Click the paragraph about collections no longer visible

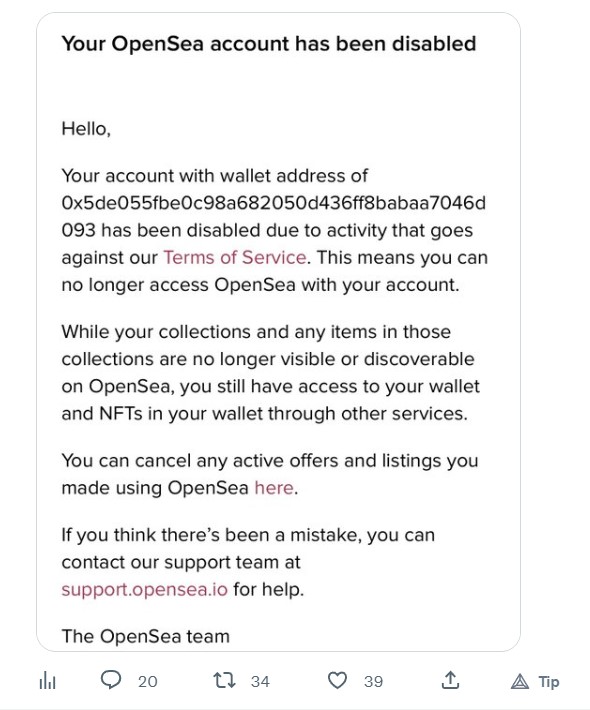point(270,373)
